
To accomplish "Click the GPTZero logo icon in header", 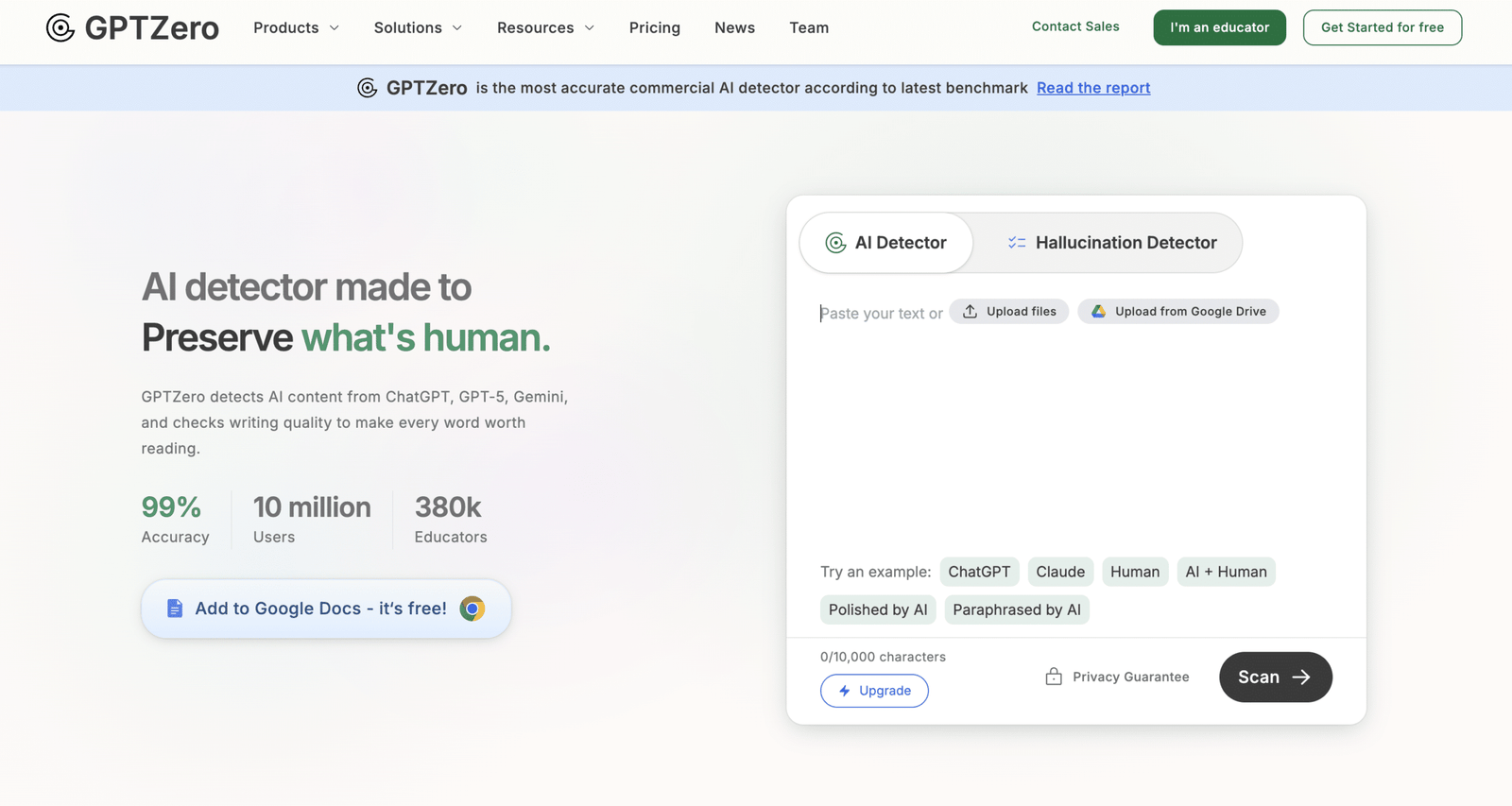I will pos(60,28).
